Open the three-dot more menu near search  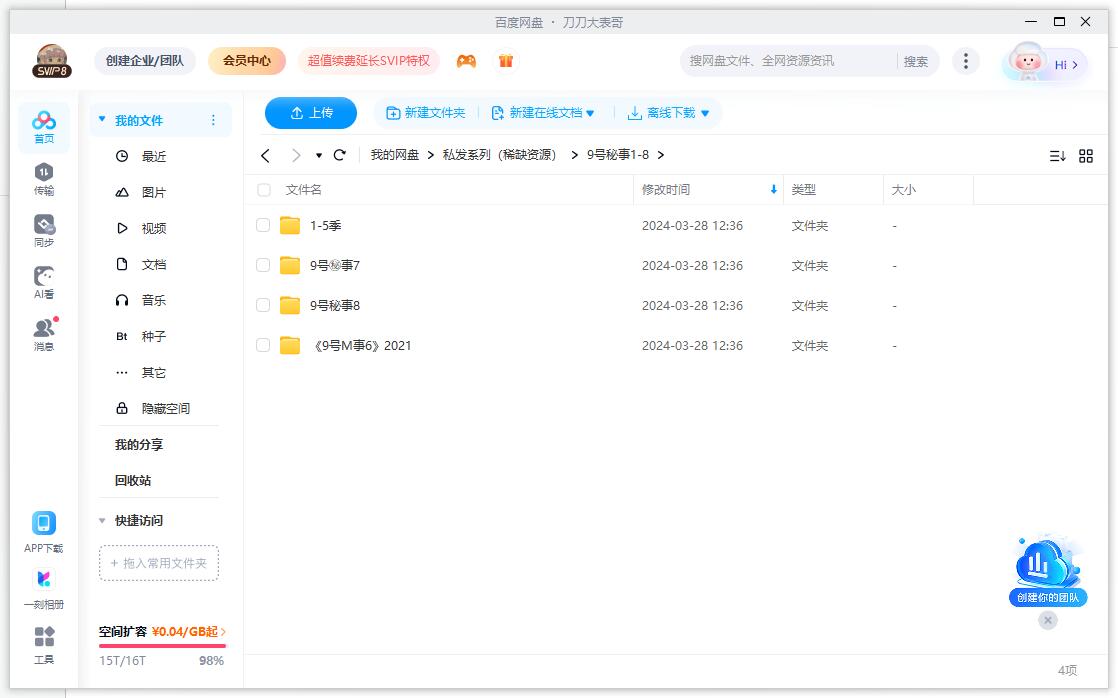[x=965, y=61]
